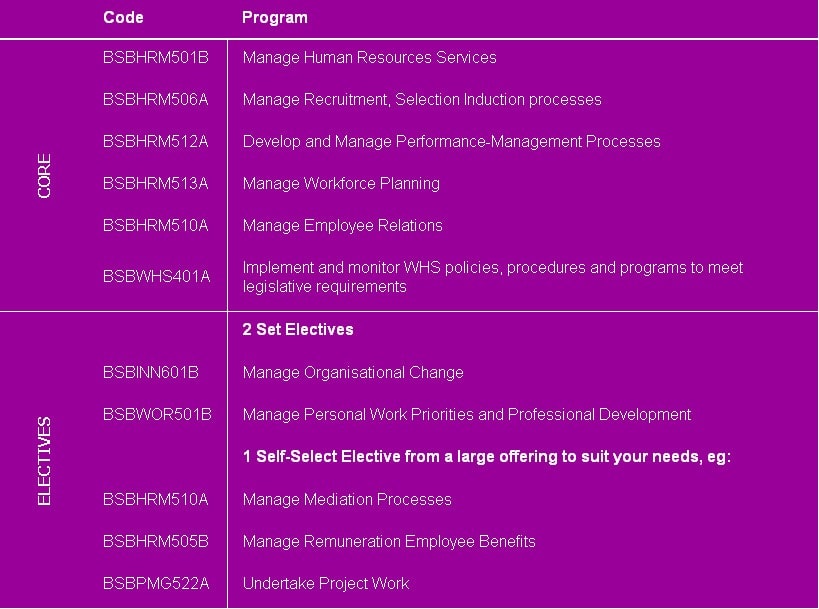Screen dimensions: 819x609
Task: Click the BSBWOR501B course code
Action: pos(157,415)
